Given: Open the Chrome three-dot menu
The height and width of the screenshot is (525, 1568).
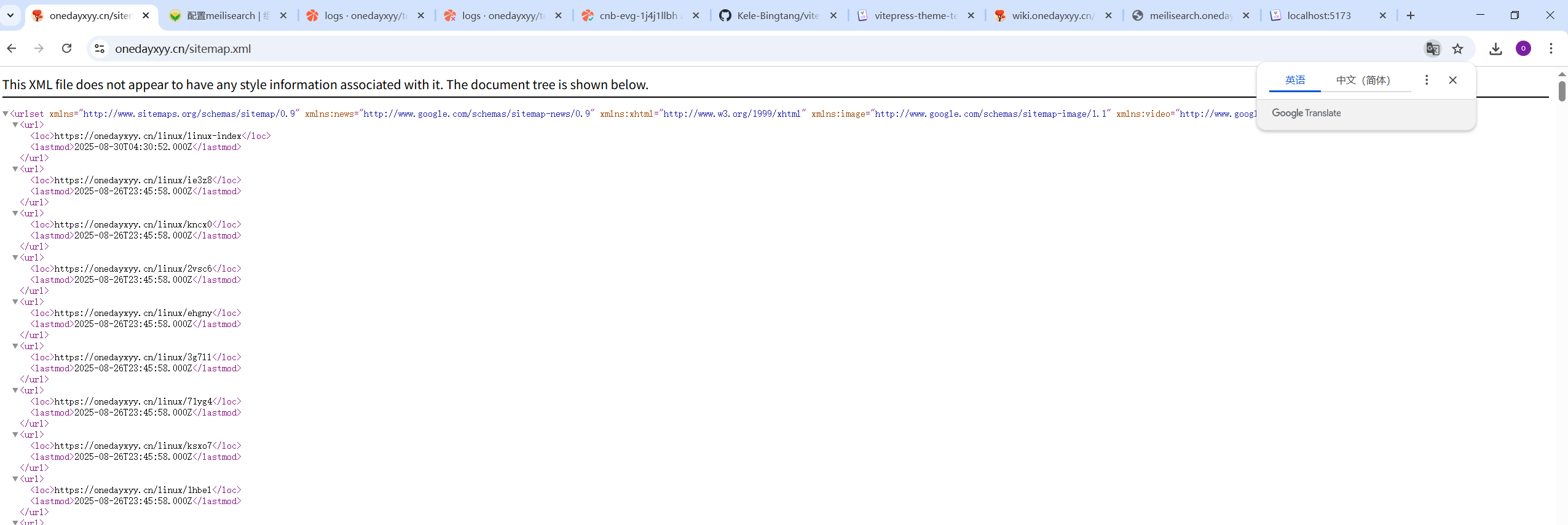Looking at the screenshot, I should coord(1551,49).
